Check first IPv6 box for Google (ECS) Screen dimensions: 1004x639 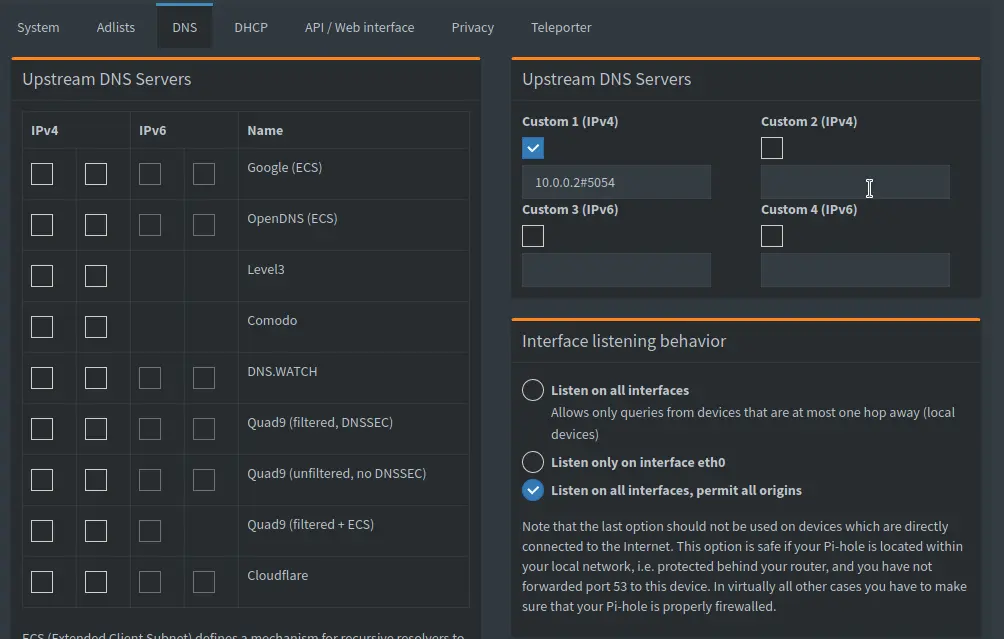pyautogui.click(x=150, y=174)
